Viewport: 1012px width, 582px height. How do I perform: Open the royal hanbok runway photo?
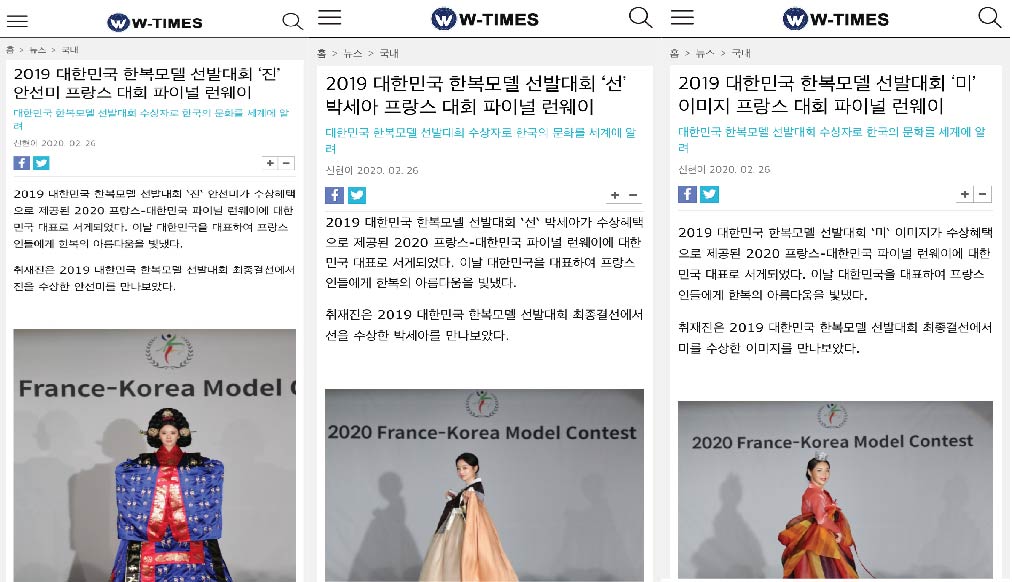155,456
